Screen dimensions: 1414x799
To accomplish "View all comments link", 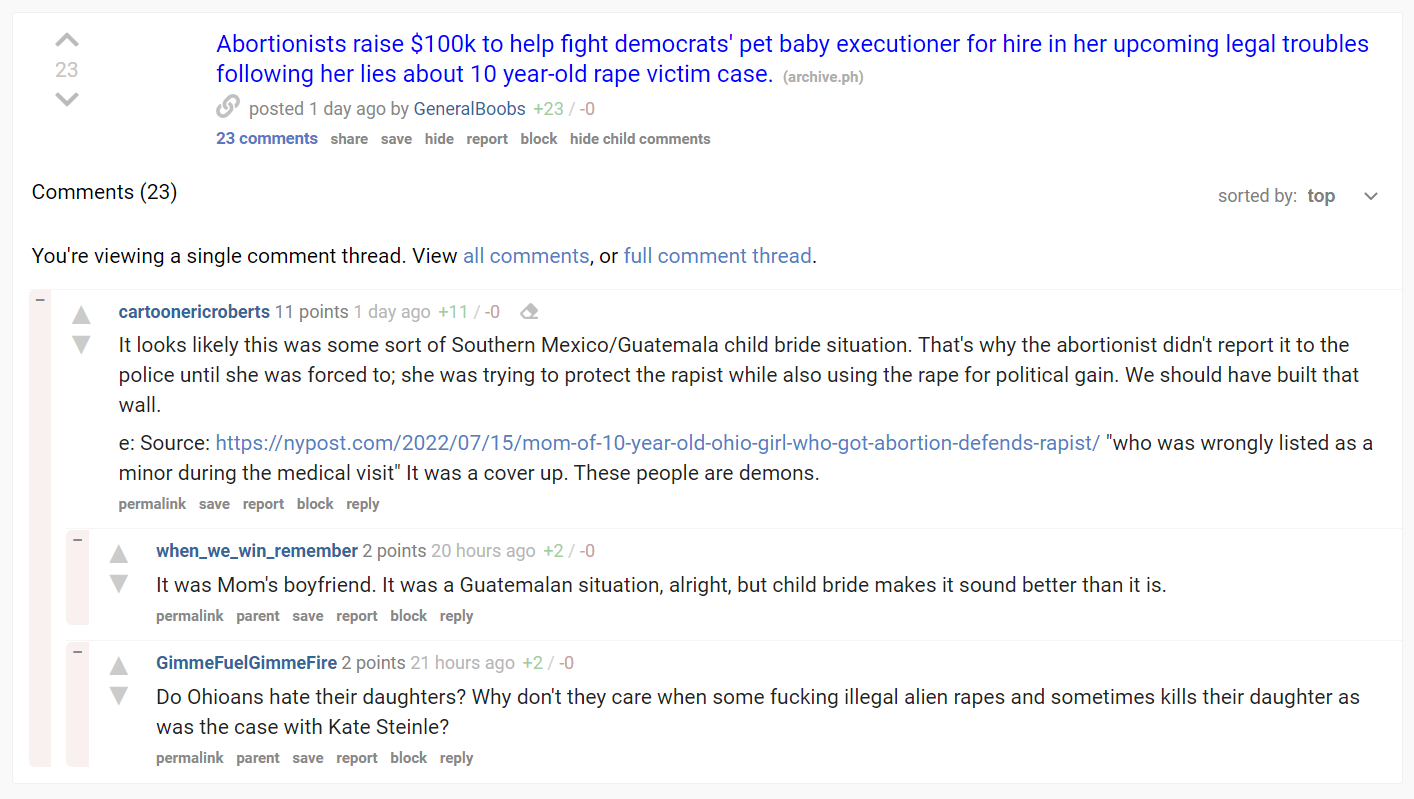I will tap(526, 256).
